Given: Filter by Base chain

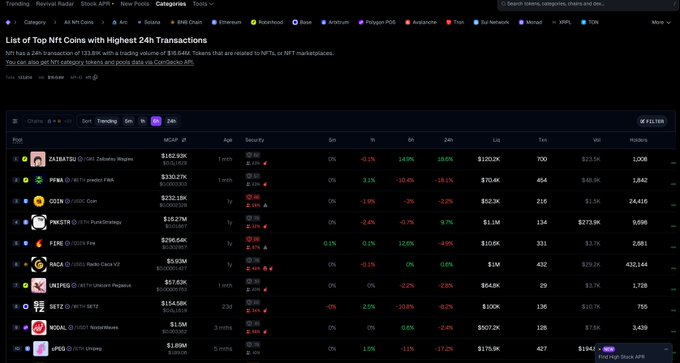Looking at the screenshot, I should 302,22.
